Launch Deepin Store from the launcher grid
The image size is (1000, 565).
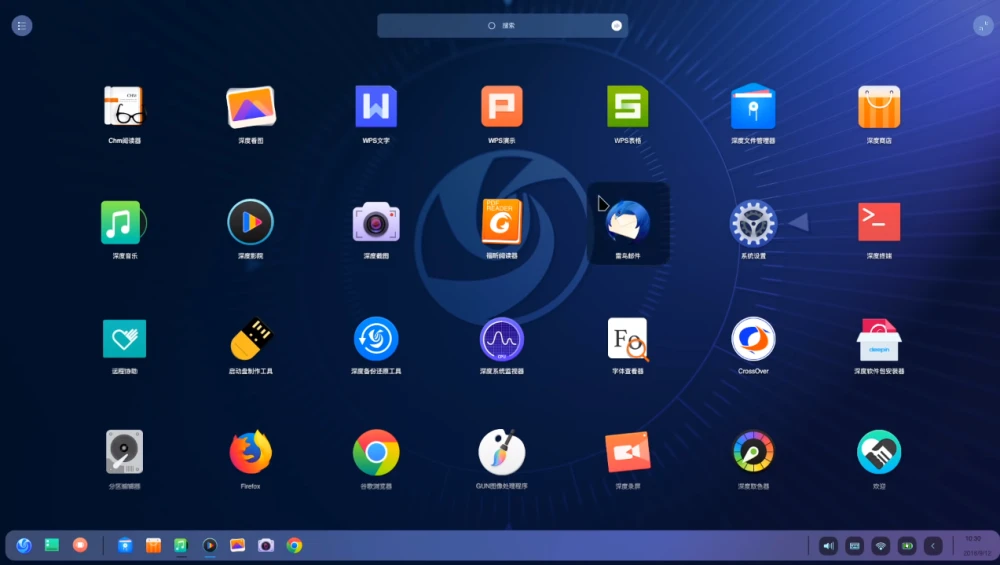[879, 106]
